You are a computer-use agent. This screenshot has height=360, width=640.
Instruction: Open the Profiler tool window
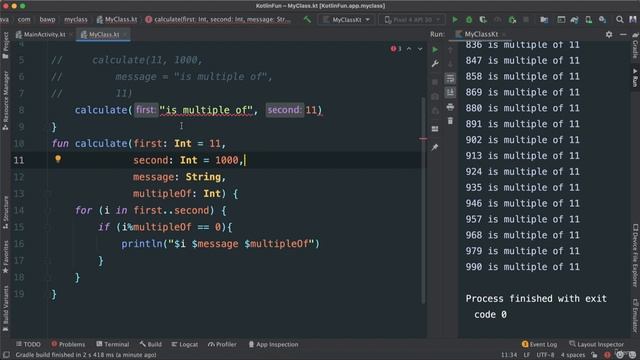point(222,344)
